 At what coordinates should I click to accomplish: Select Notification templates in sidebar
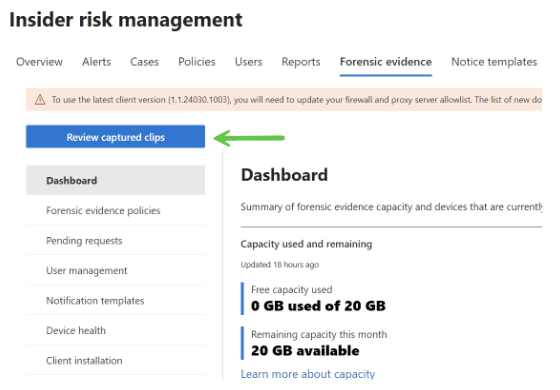click(x=115, y=300)
